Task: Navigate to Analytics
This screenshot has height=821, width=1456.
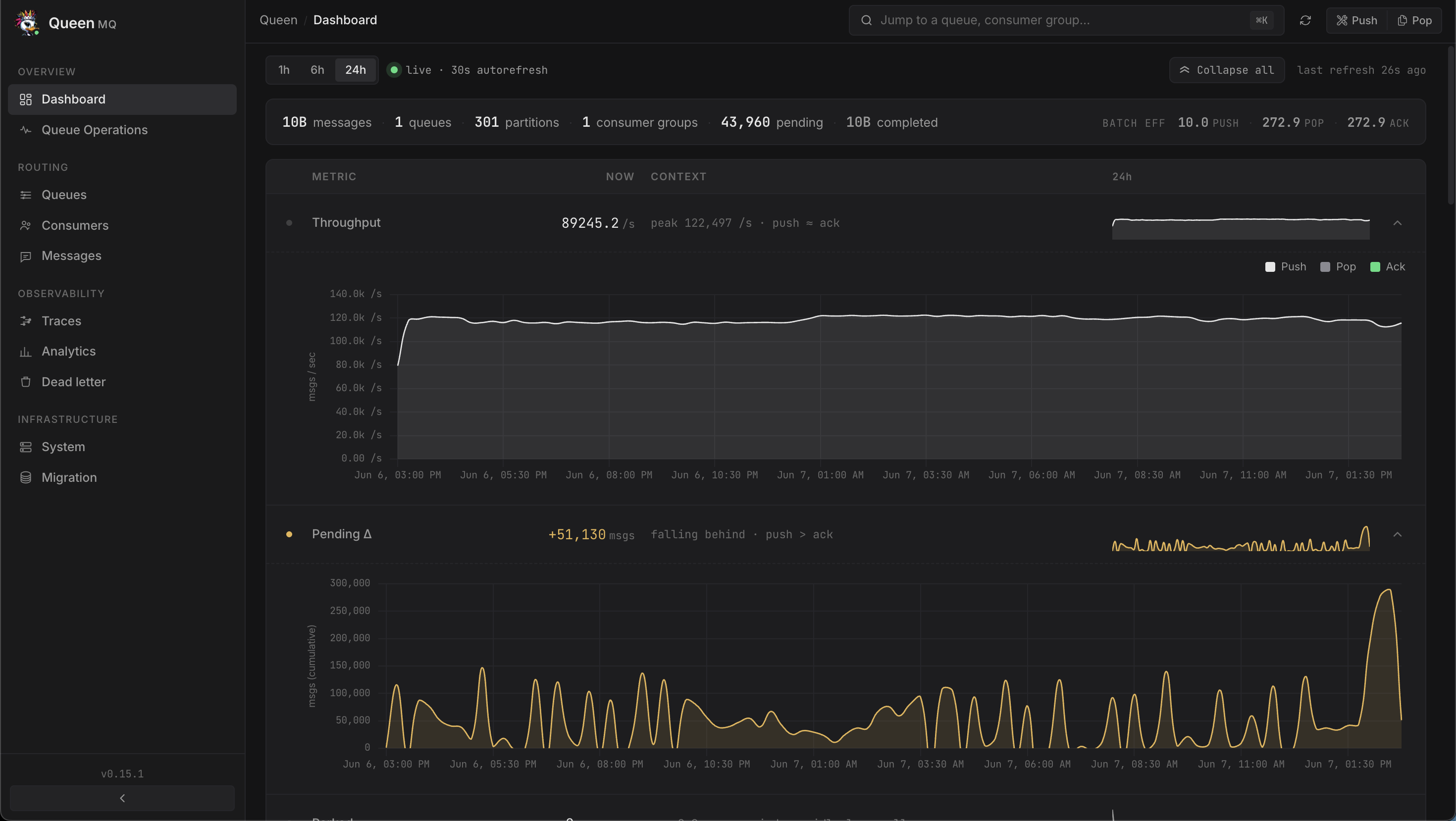Action: pos(122,352)
